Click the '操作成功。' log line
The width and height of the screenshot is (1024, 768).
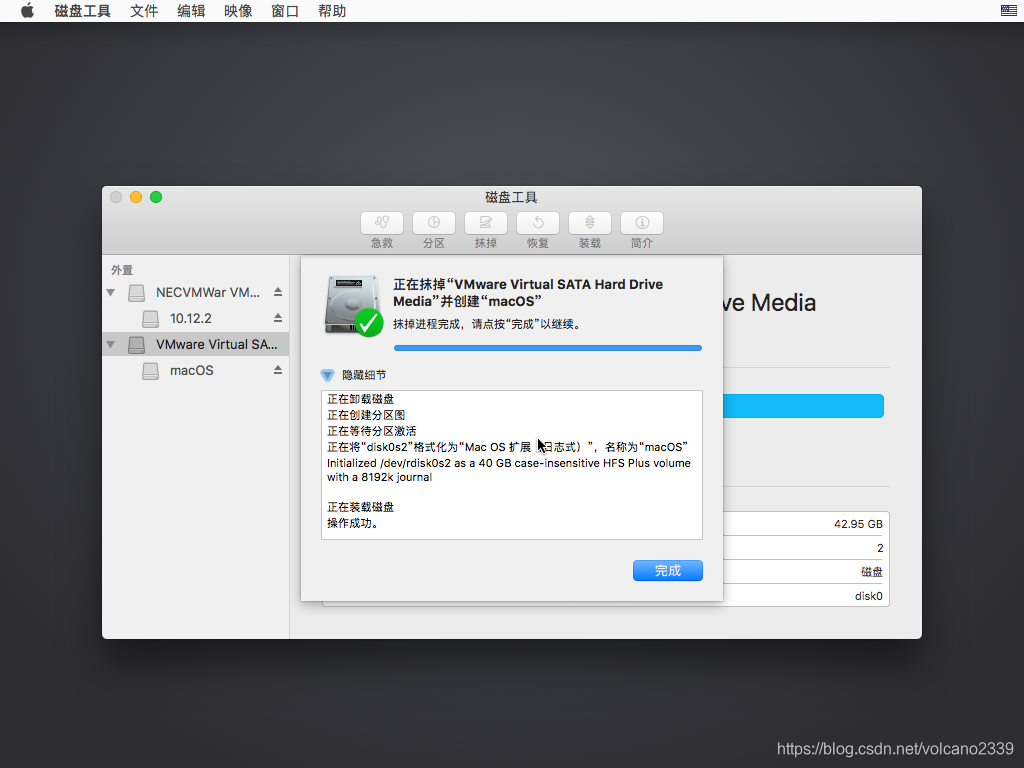(353, 523)
